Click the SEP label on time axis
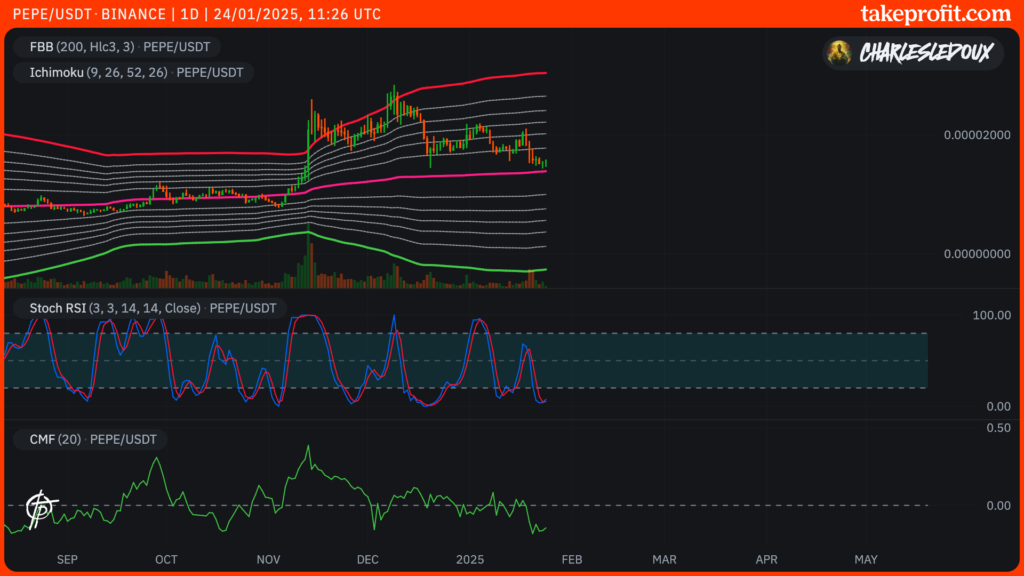This screenshot has height=576, width=1024. coord(67,559)
